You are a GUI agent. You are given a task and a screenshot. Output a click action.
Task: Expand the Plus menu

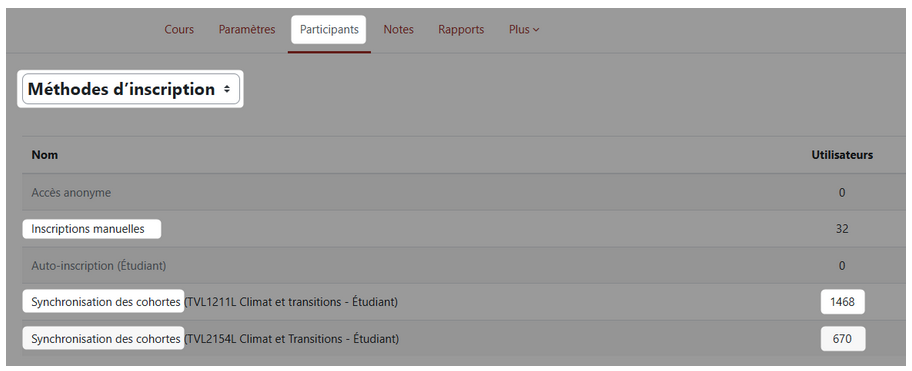(x=524, y=30)
